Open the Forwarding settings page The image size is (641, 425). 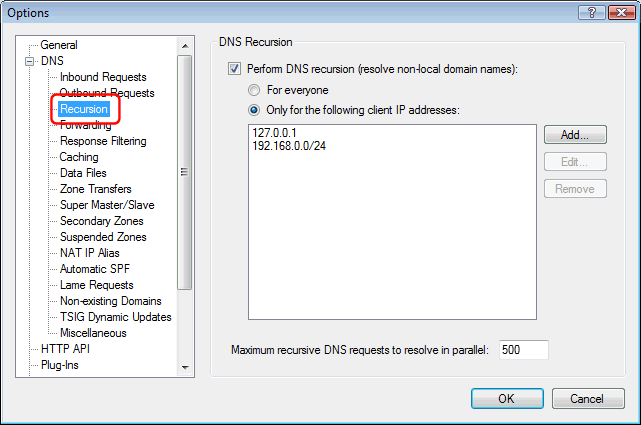pyautogui.click(x=85, y=125)
